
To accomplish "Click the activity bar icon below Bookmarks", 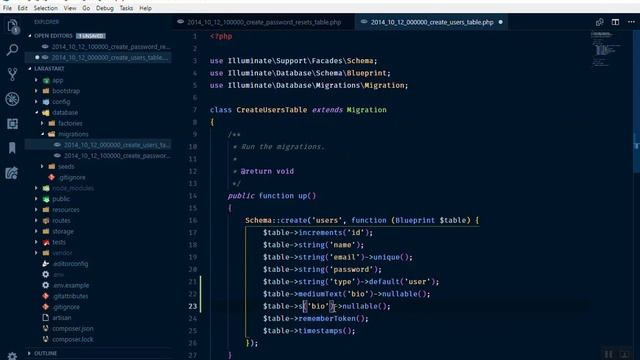I will (x=12, y=173).
